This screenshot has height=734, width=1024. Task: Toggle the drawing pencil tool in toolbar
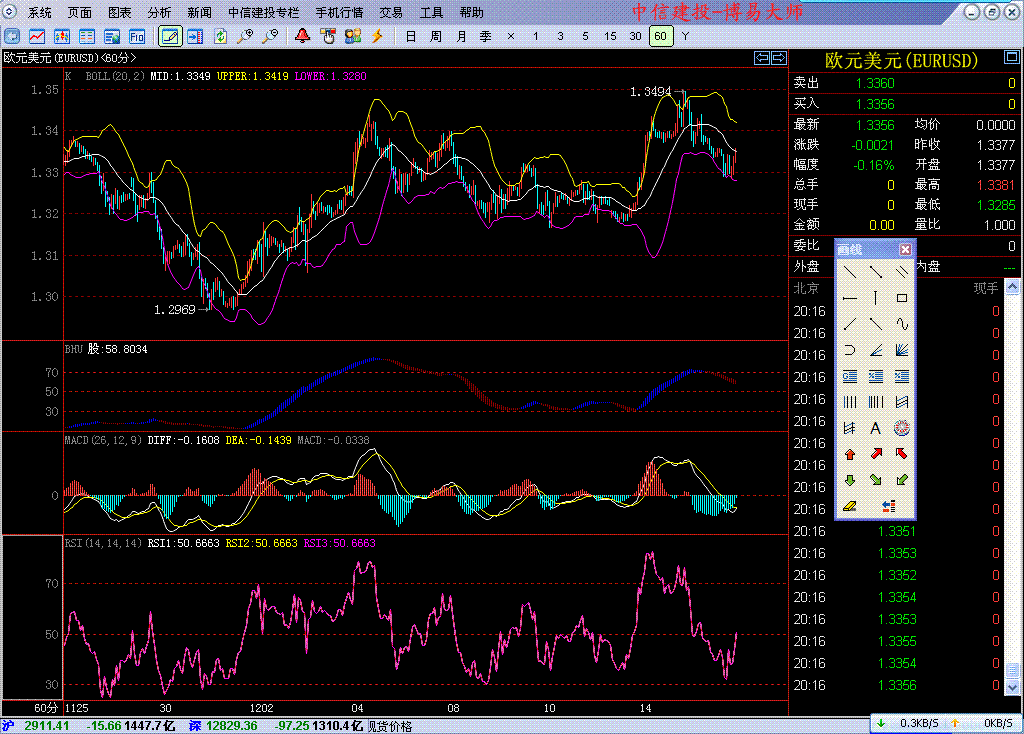tap(169, 36)
